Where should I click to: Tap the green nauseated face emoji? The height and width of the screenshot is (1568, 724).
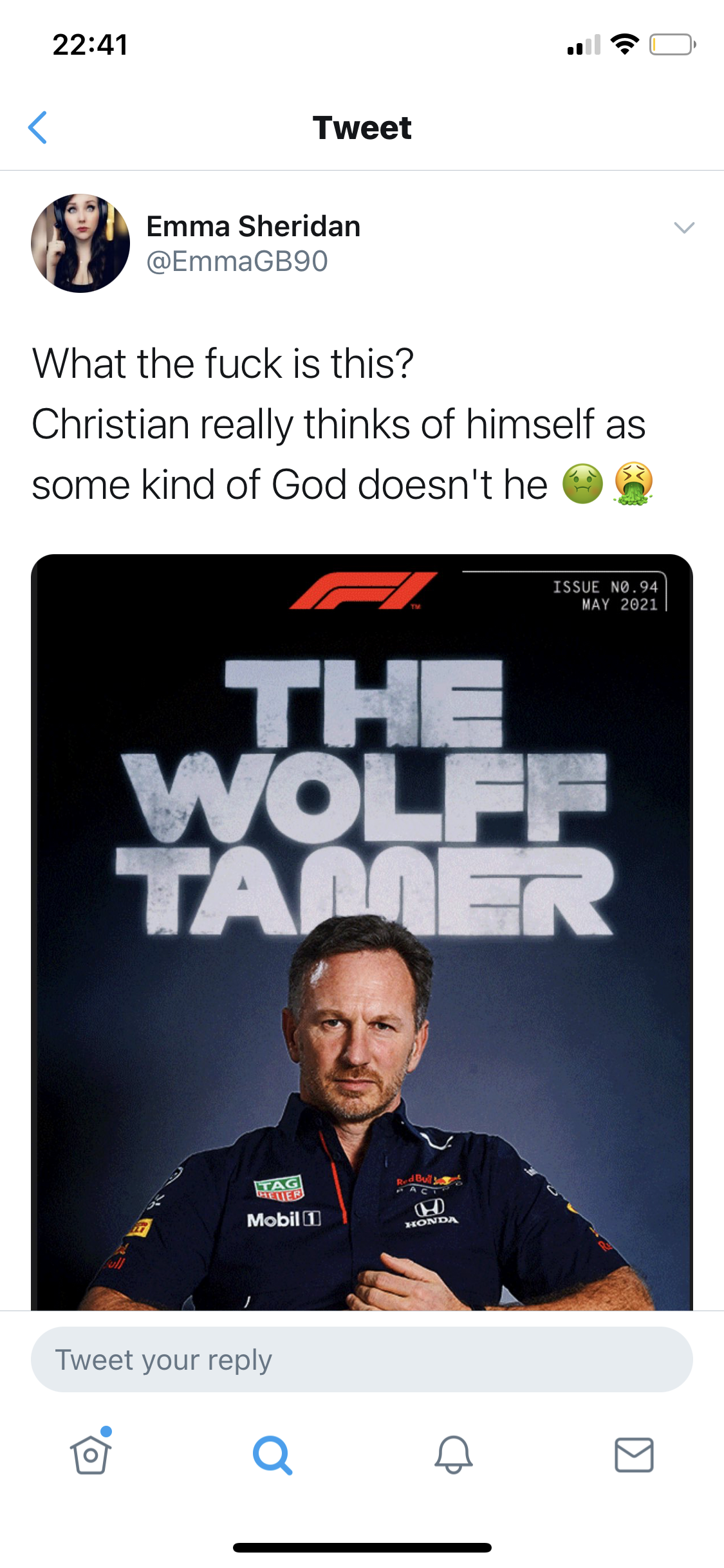[583, 484]
